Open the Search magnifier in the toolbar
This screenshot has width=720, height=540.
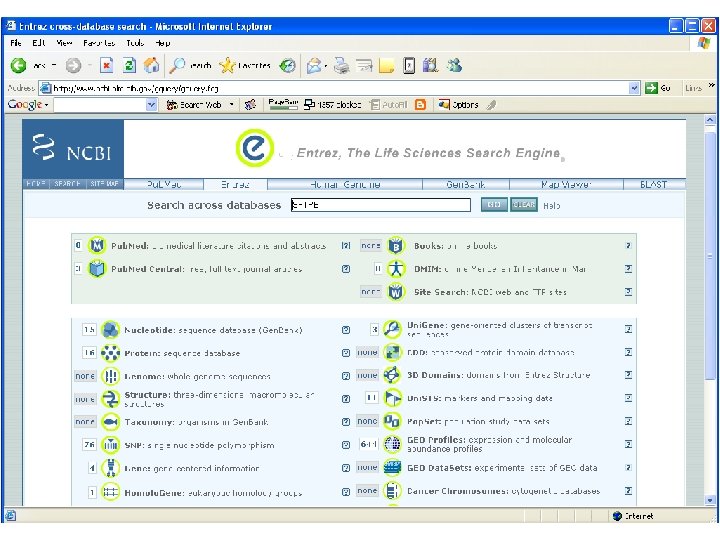177,66
